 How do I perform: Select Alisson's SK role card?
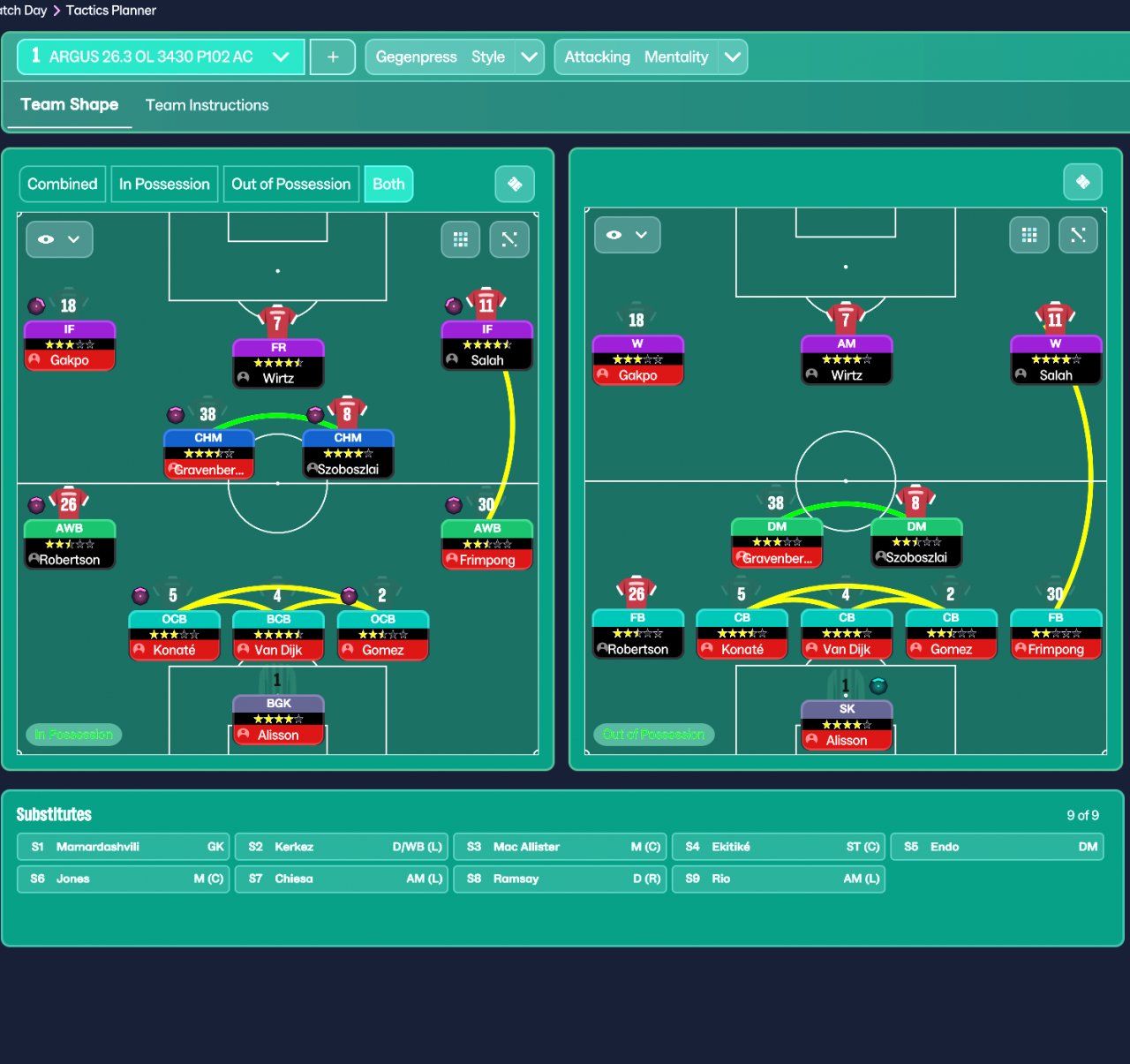coord(847,726)
